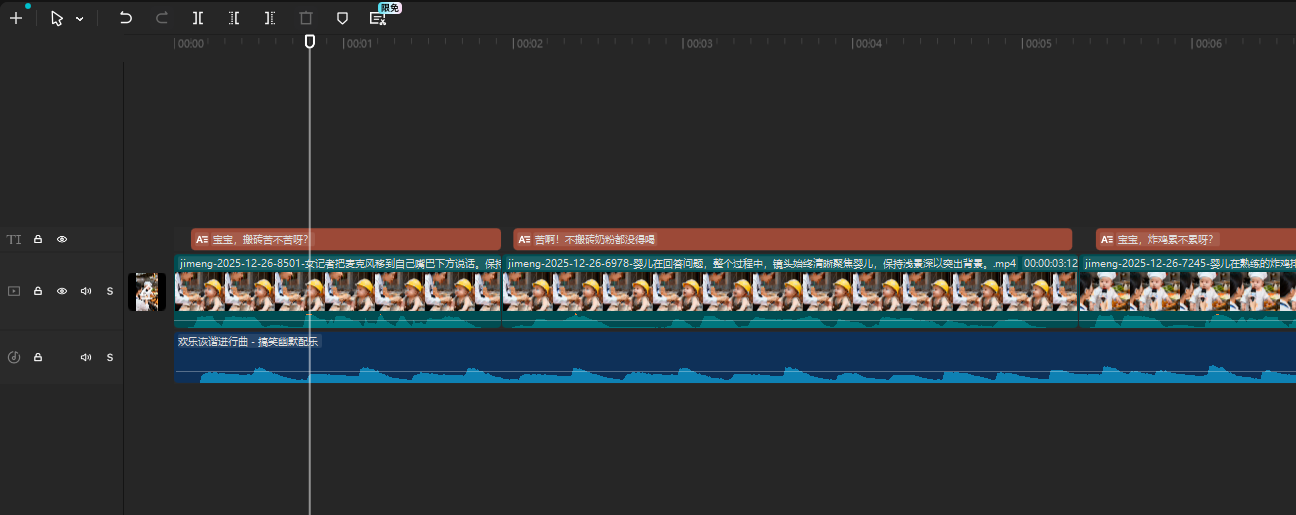Select the pointer selection tool
This screenshot has width=1296, height=515.
click(x=57, y=18)
